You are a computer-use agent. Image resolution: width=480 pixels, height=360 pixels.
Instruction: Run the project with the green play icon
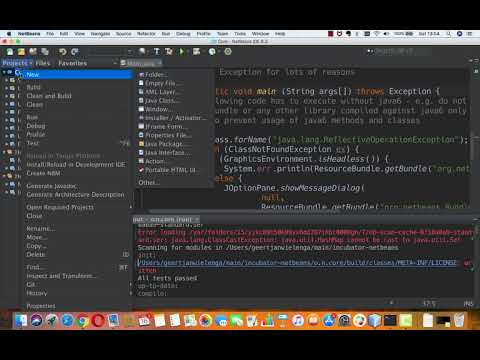coord(182,52)
